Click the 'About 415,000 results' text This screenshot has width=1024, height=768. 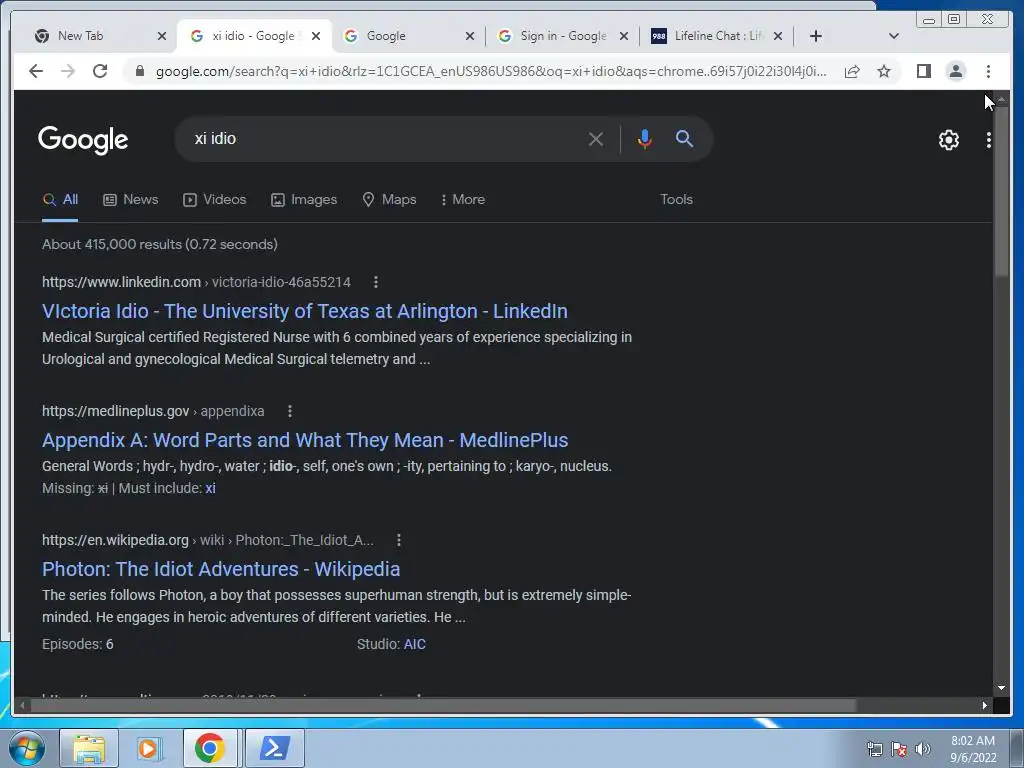pyautogui.click(x=160, y=244)
